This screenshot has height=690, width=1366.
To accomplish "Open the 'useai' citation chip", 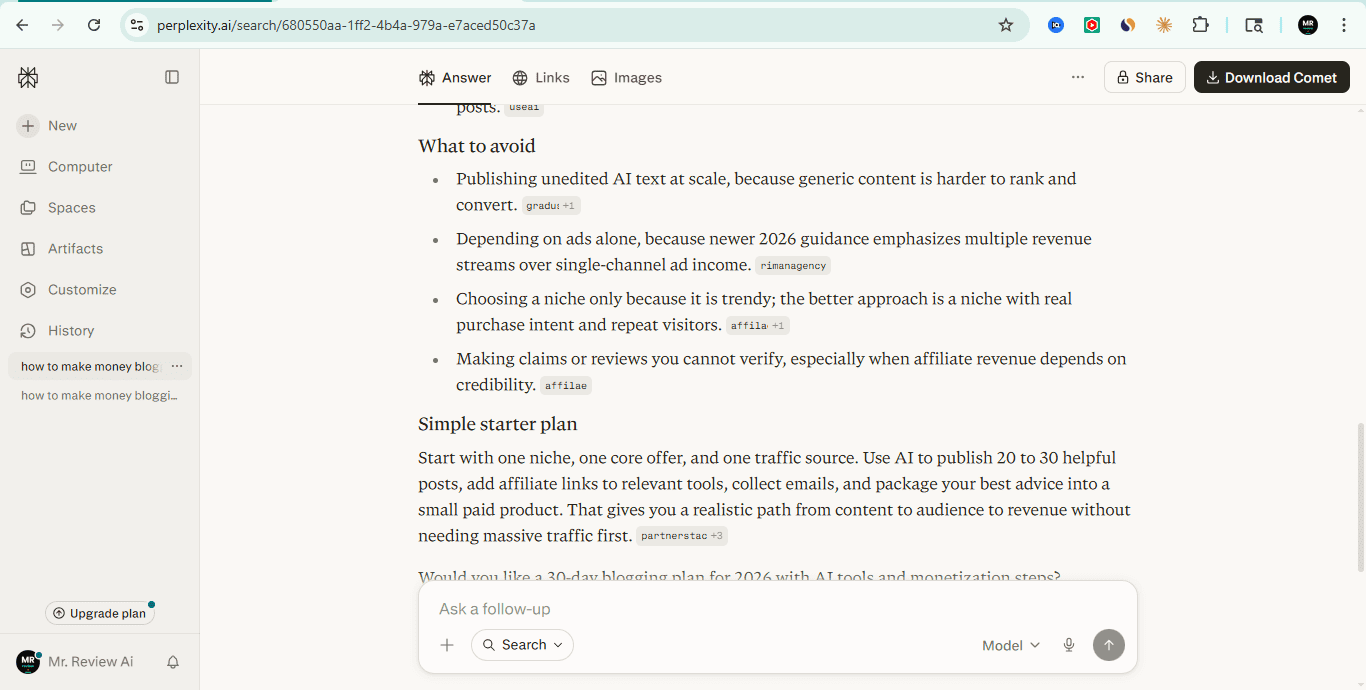I will click(x=524, y=107).
